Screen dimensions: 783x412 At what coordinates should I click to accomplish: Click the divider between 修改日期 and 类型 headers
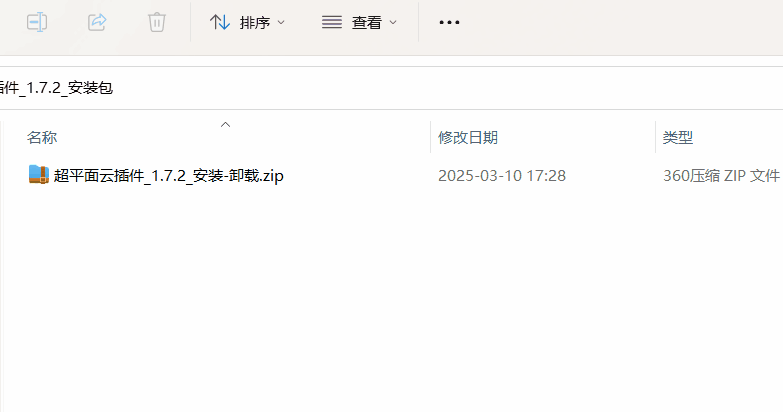(x=656, y=137)
